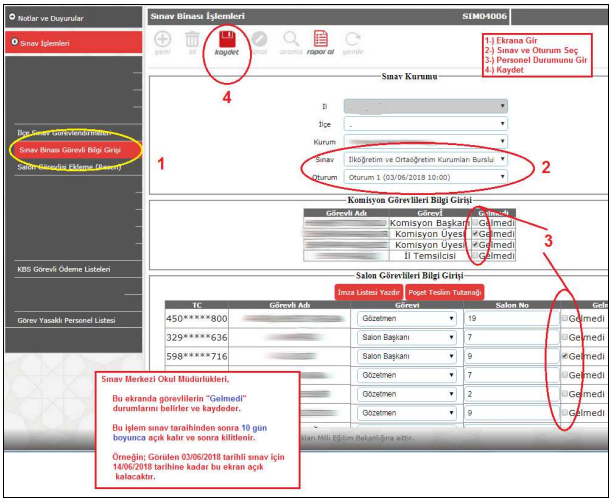Tick 'Gelmedi' for Gözetmen in salon 2
The width and height of the screenshot is (614, 500).
pyautogui.click(x=565, y=394)
